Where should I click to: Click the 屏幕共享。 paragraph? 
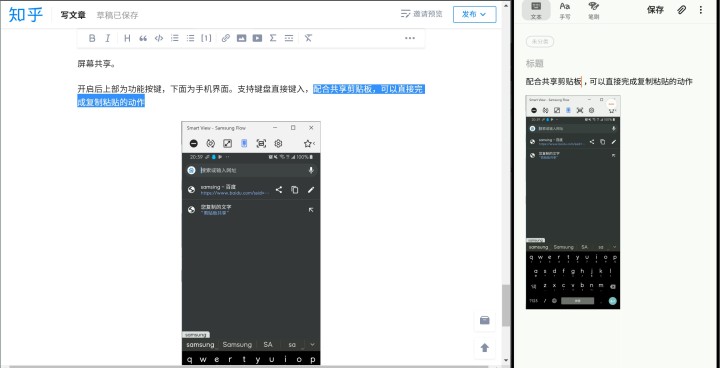click(x=97, y=64)
